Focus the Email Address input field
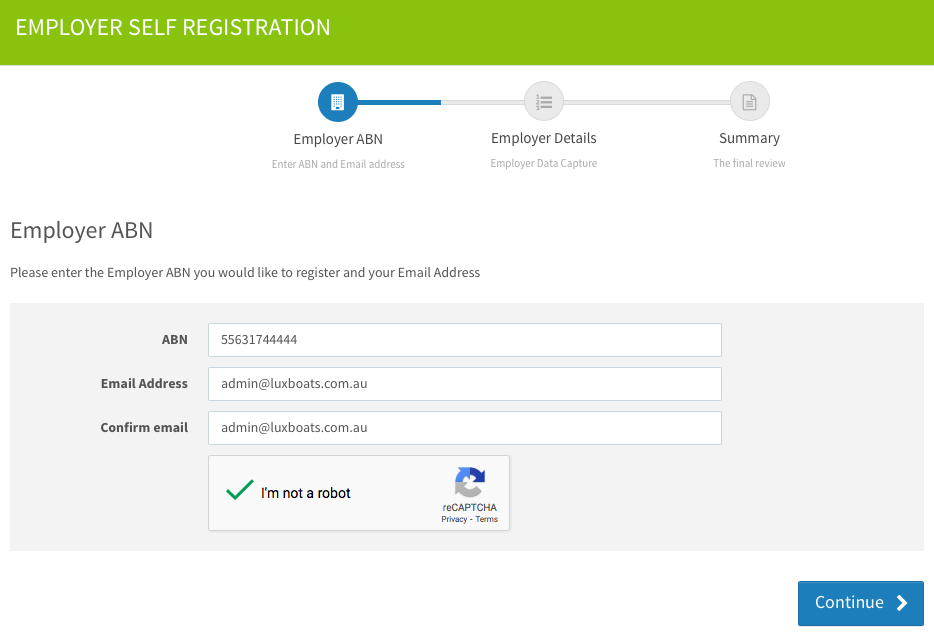The height and width of the screenshot is (633, 934). tap(465, 384)
